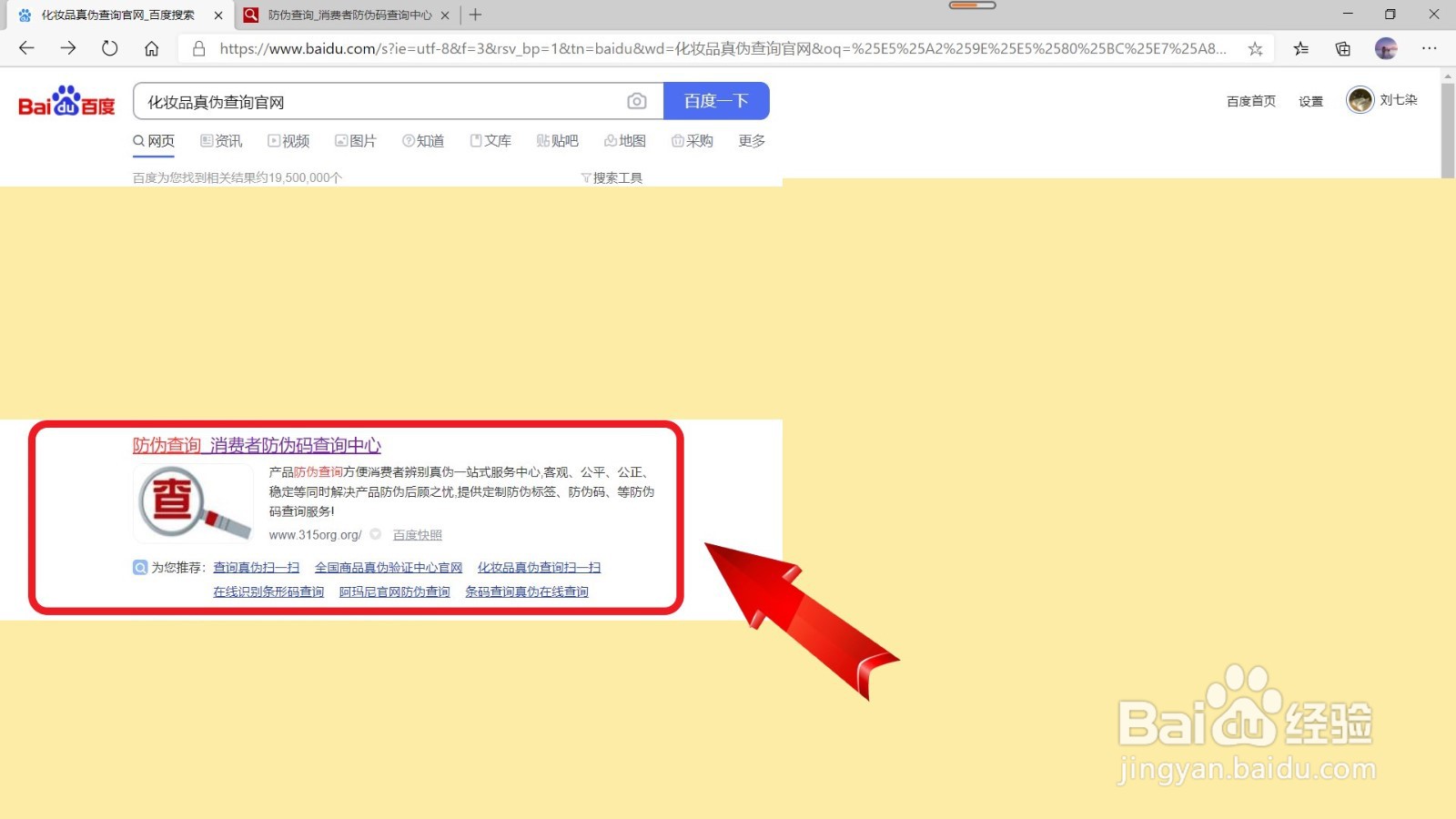View site lock security info
Screen dimensions: 1456x819
point(198,49)
